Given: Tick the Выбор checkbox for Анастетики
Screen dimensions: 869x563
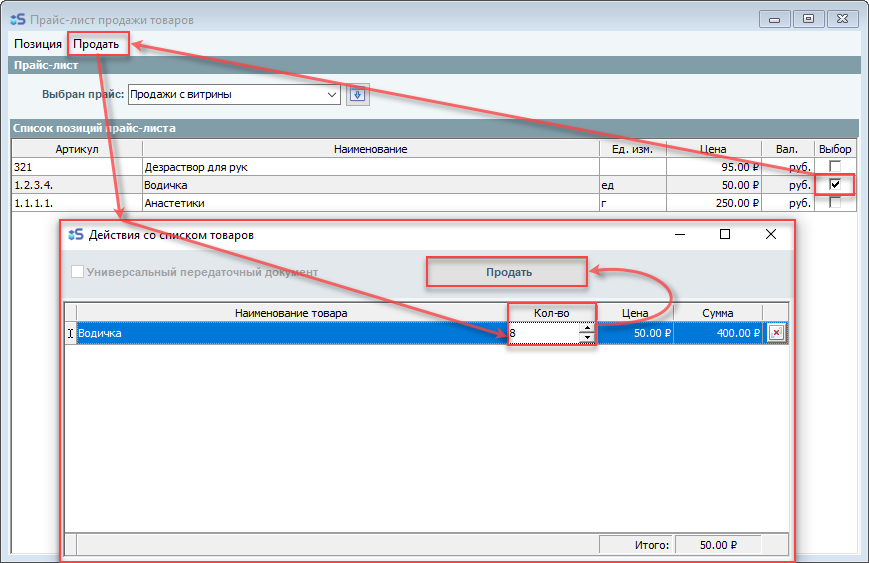Looking at the screenshot, I should pos(834,202).
